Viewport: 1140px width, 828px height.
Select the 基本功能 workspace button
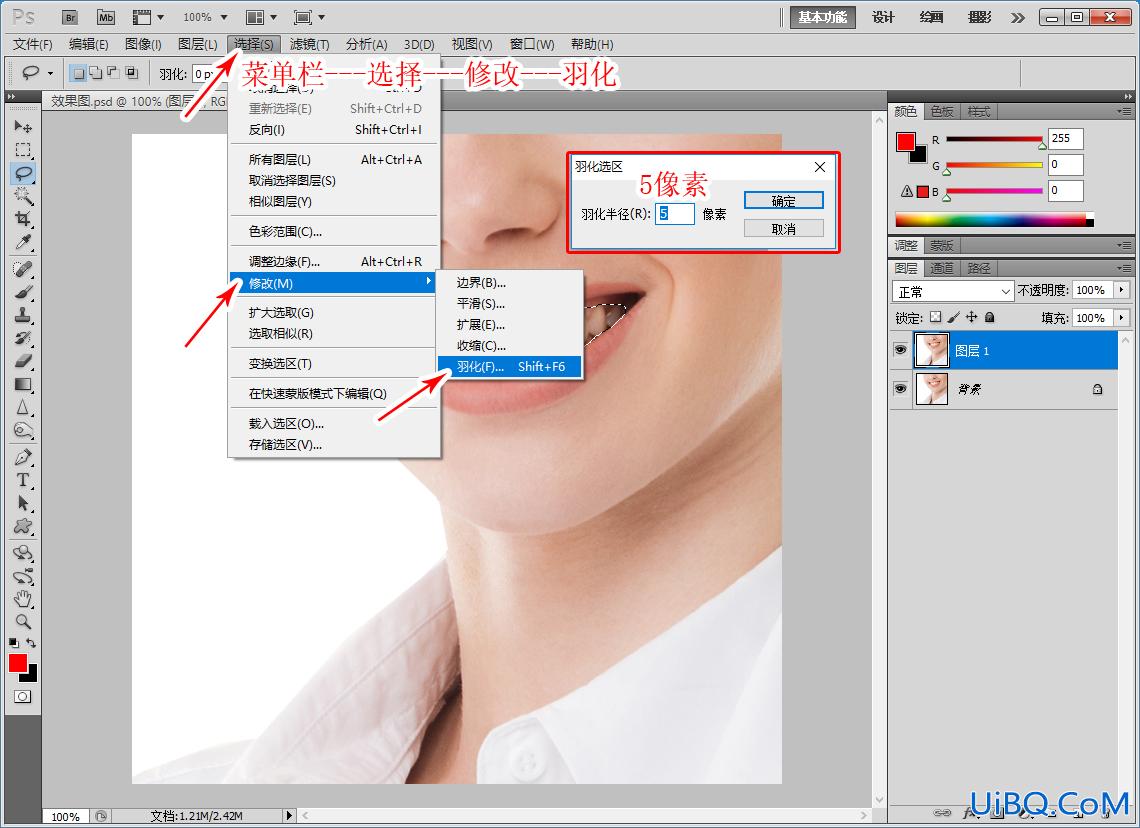point(823,17)
